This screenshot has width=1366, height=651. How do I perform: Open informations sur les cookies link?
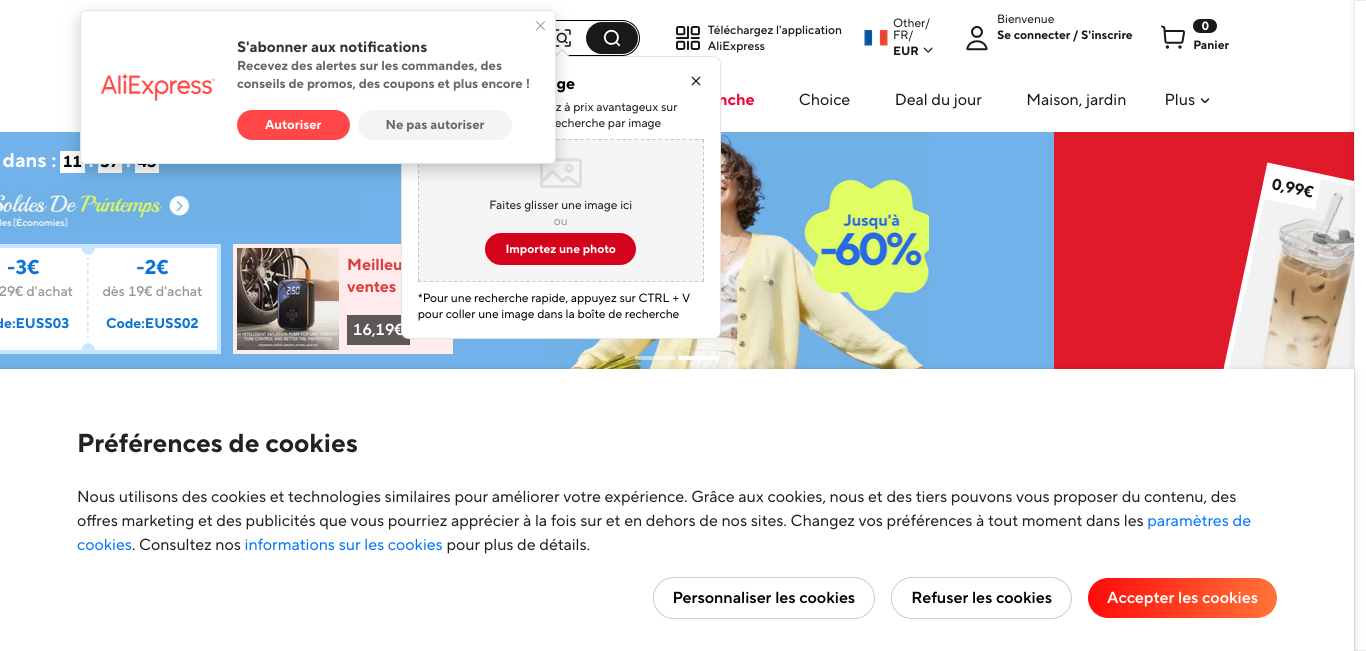pyautogui.click(x=343, y=545)
